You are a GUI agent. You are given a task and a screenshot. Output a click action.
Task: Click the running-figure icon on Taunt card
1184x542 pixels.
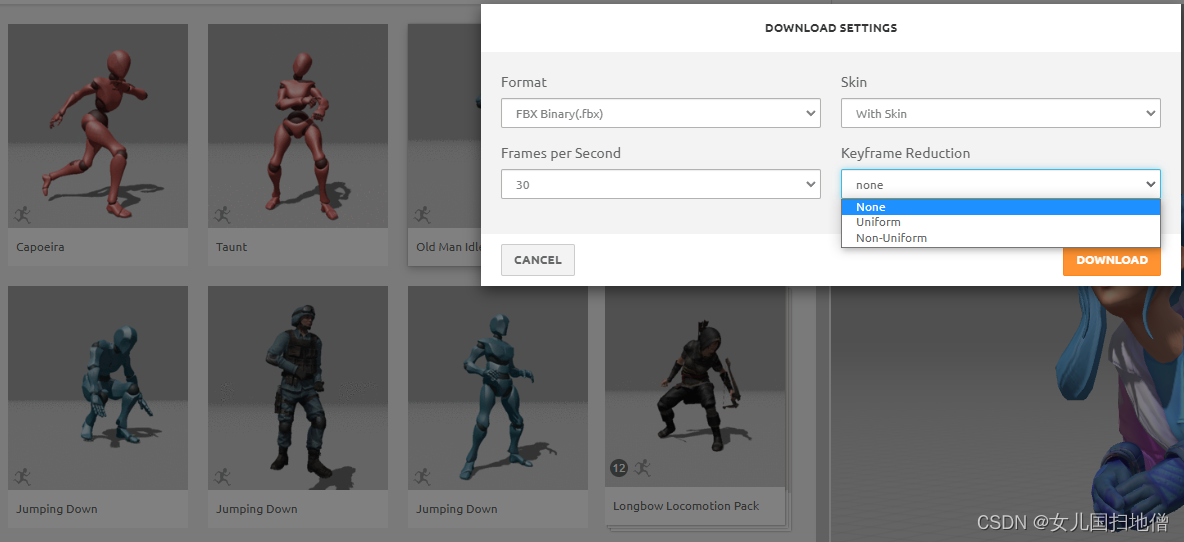coord(222,214)
